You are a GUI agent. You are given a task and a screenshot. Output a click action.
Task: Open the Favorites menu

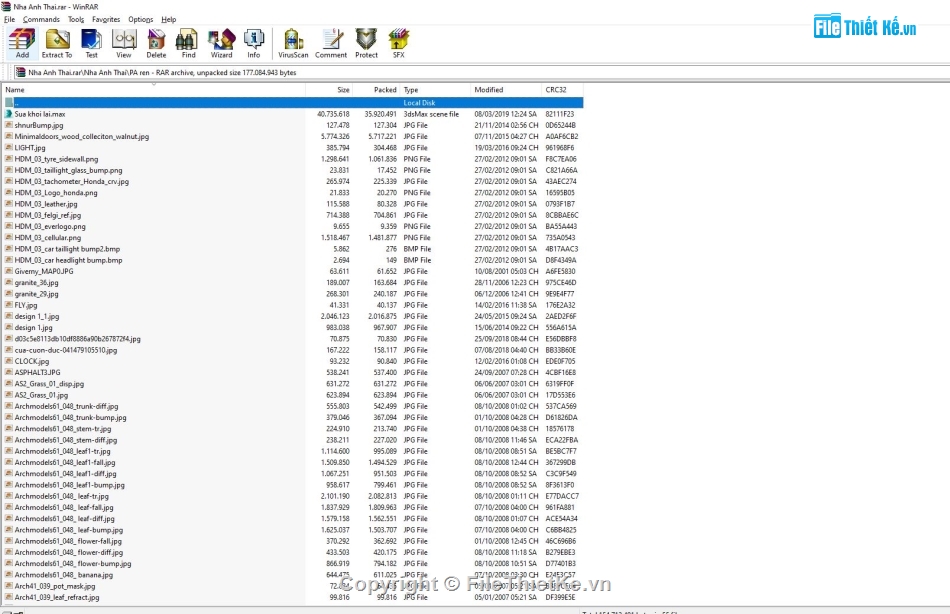pyautogui.click(x=106, y=19)
